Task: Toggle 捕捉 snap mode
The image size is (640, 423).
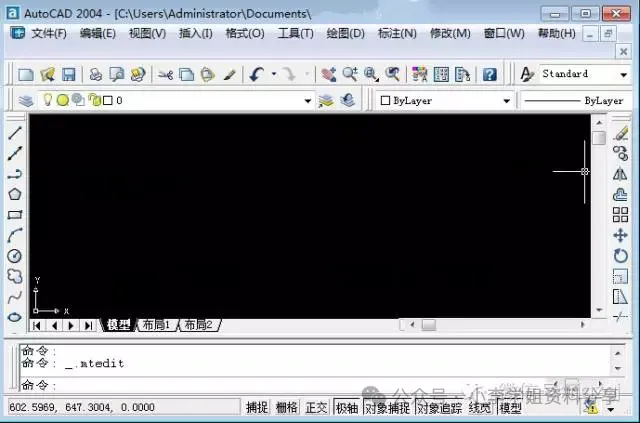Action: pos(257,407)
